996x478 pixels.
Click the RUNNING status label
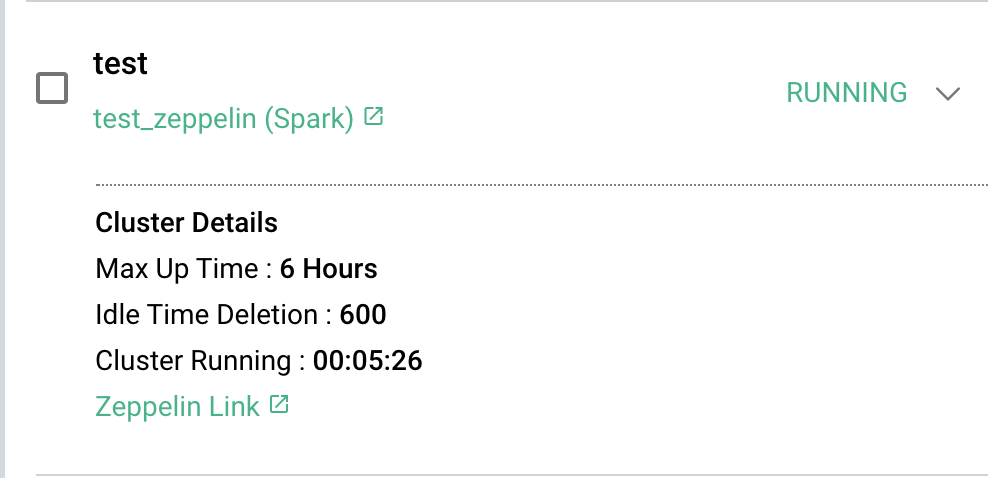[x=846, y=93]
